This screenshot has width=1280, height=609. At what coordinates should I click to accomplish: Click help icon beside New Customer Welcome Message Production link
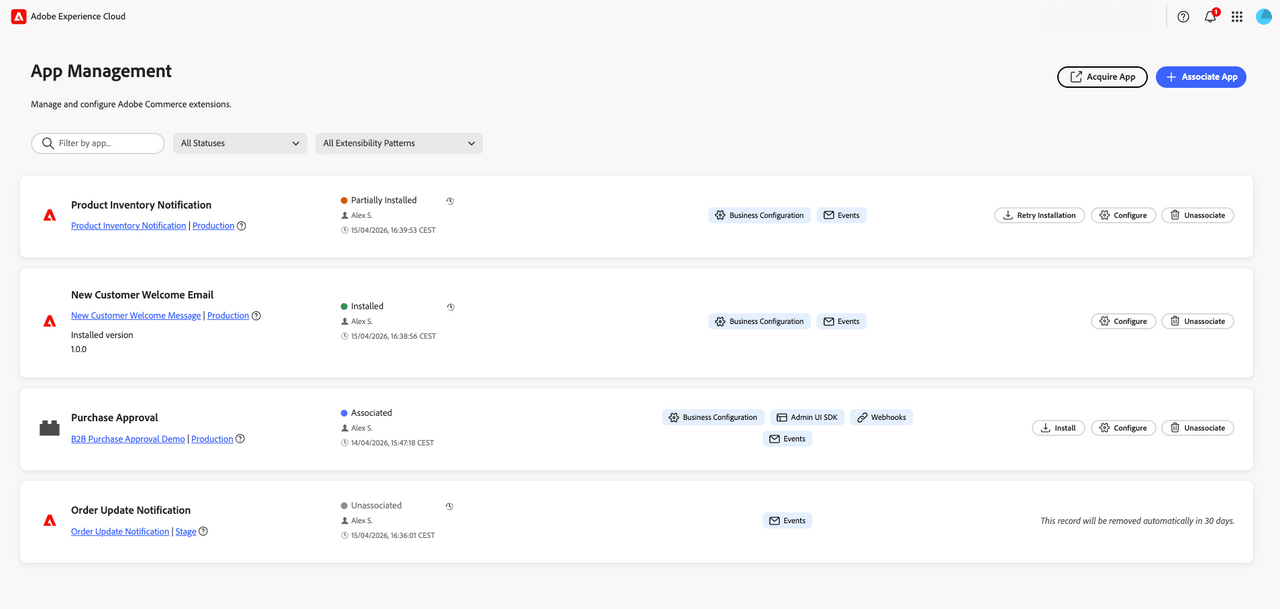(256, 316)
